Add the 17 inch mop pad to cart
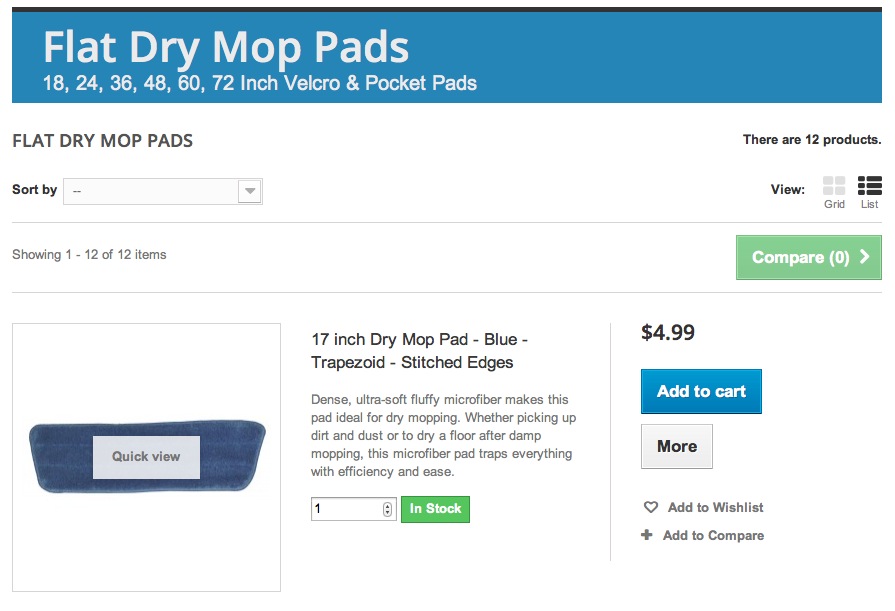The height and width of the screenshot is (611, 895). coord(701,392)
